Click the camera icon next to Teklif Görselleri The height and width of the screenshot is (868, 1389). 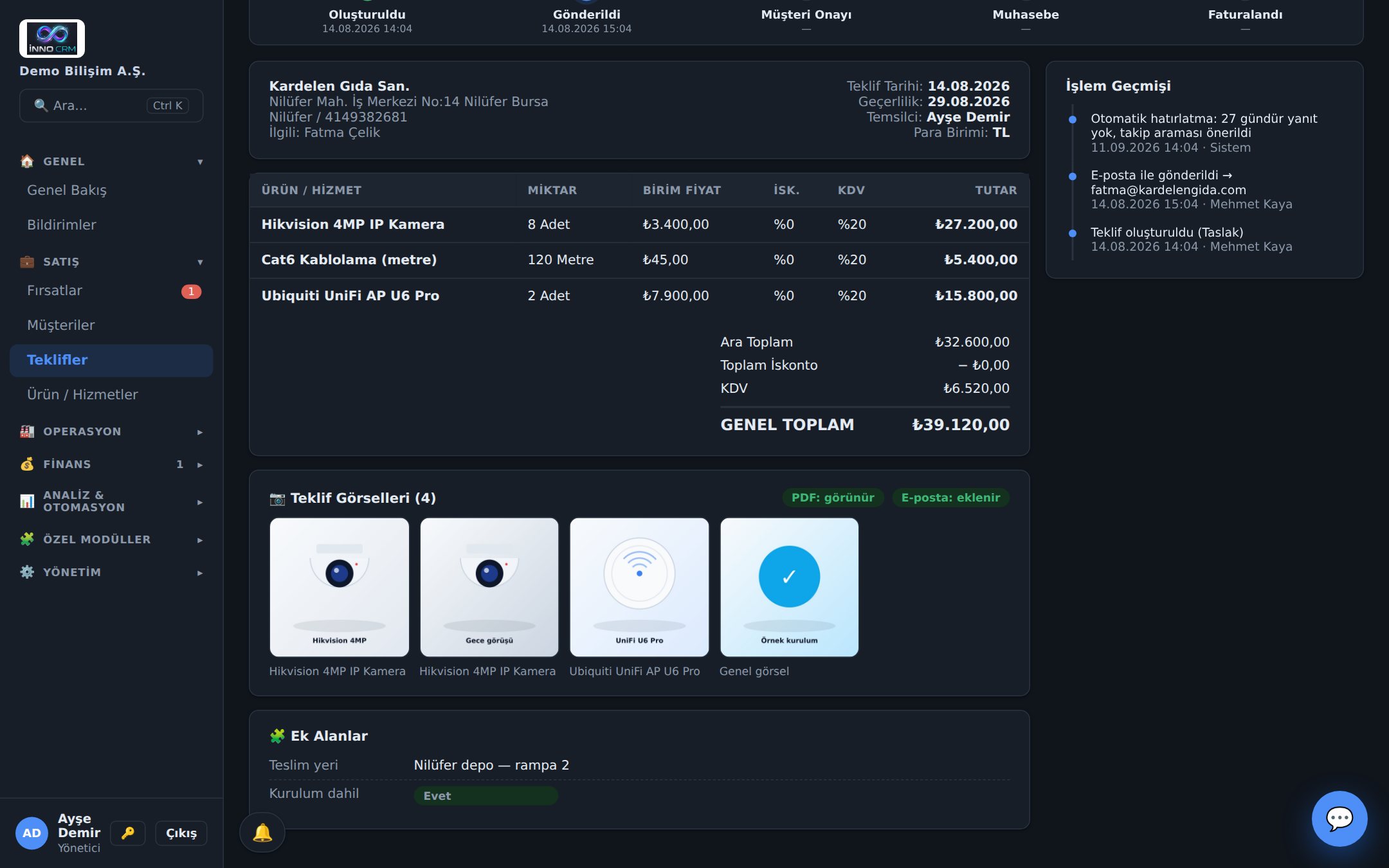(277, 498)
